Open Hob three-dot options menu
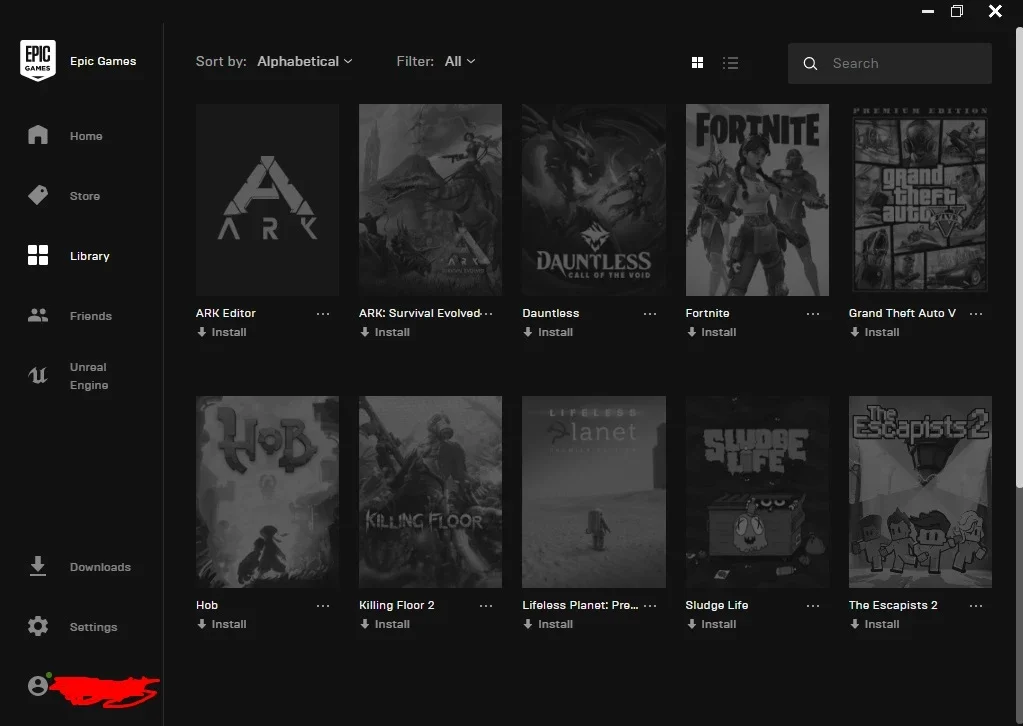Viewport: 1023px width, 726px height. [323, 606]
